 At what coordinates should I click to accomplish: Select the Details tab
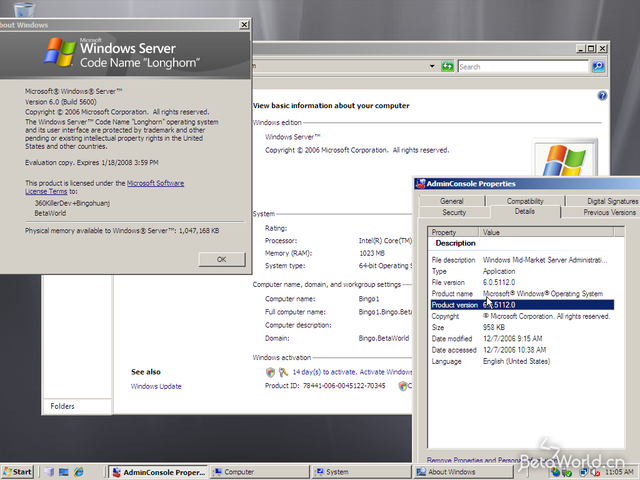[525, 211]
